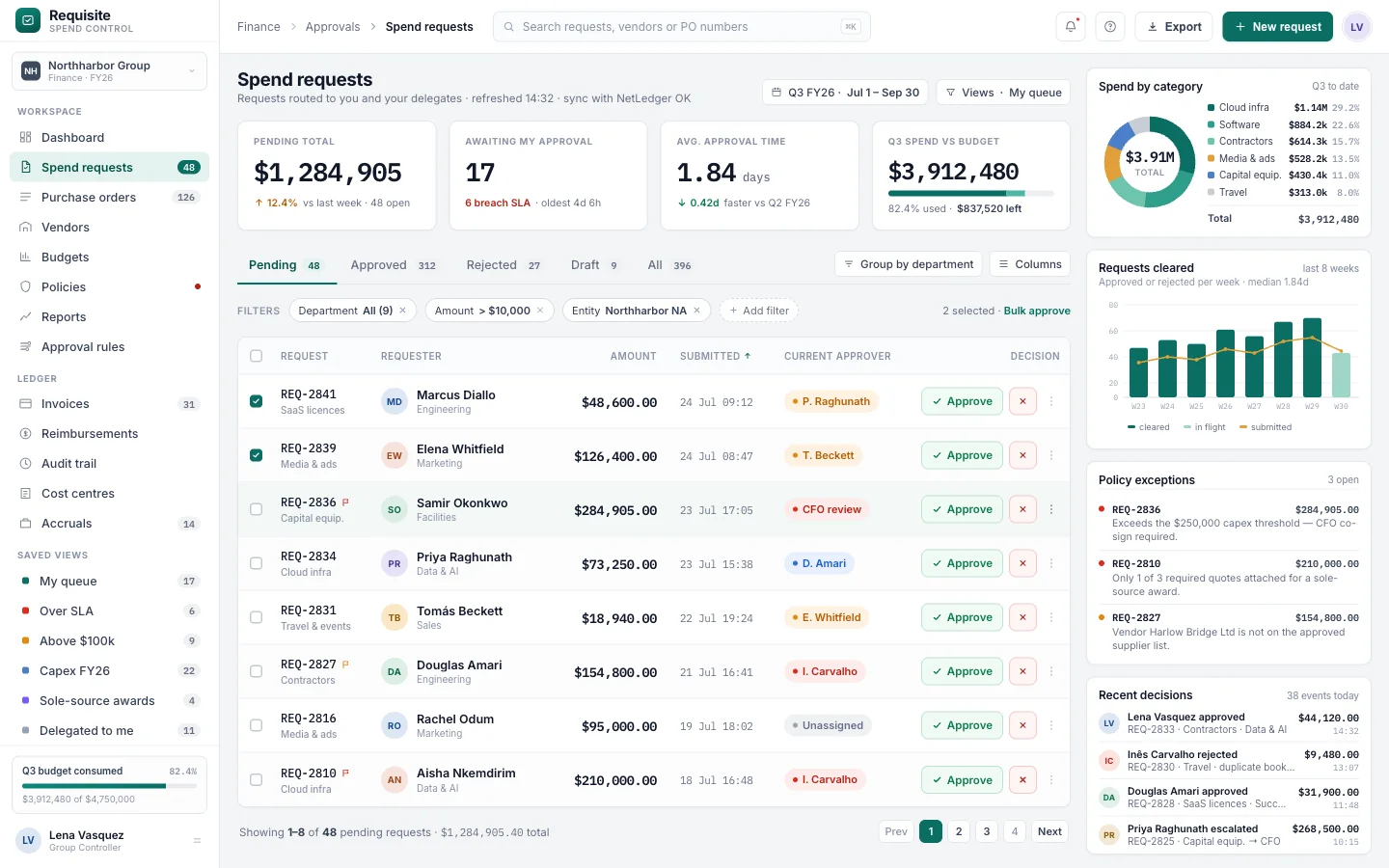Open the REQ-2810 policy exception entry
1389x868 pixels.
[x=1229, y=577]
